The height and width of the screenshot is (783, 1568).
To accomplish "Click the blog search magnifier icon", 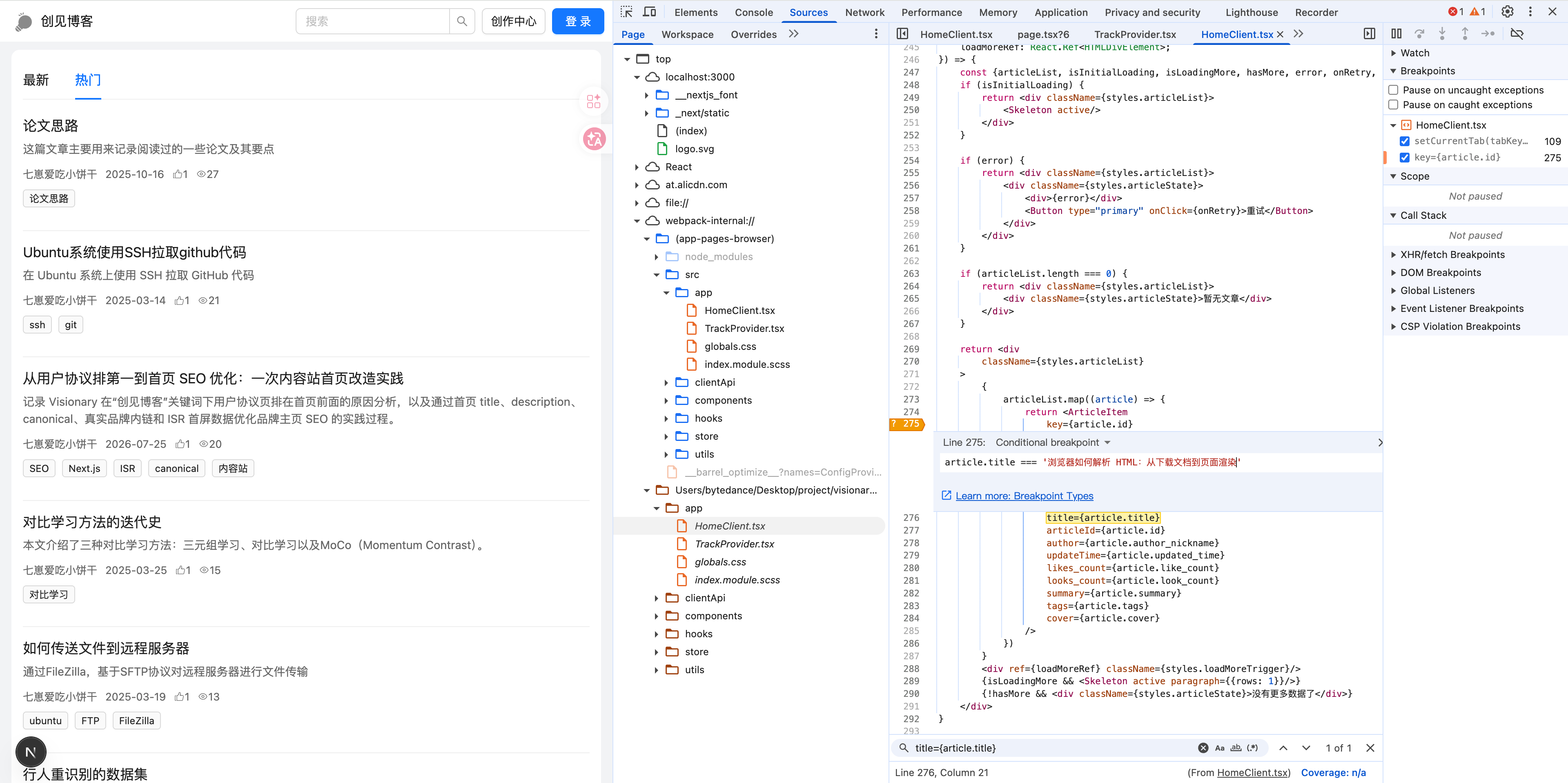I will pos(462,21).
